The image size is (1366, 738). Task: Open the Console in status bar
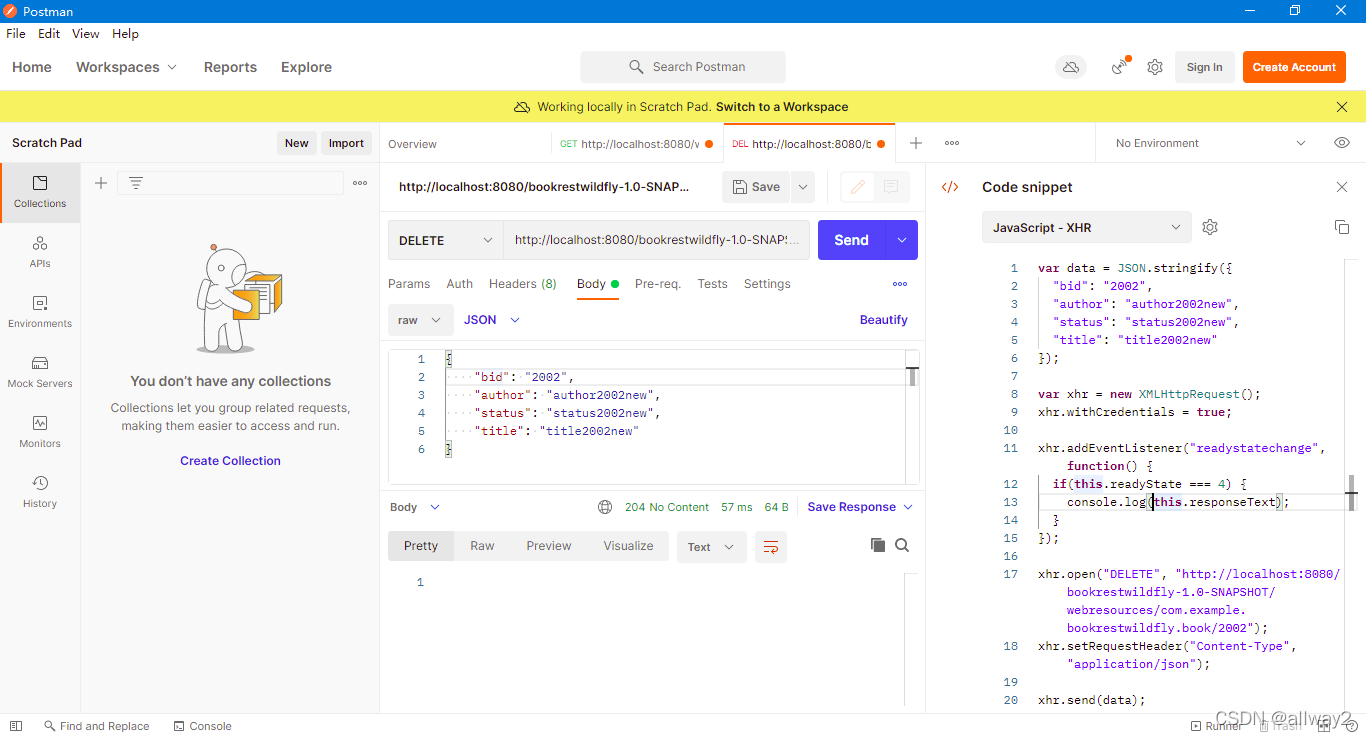coord(202,726)
